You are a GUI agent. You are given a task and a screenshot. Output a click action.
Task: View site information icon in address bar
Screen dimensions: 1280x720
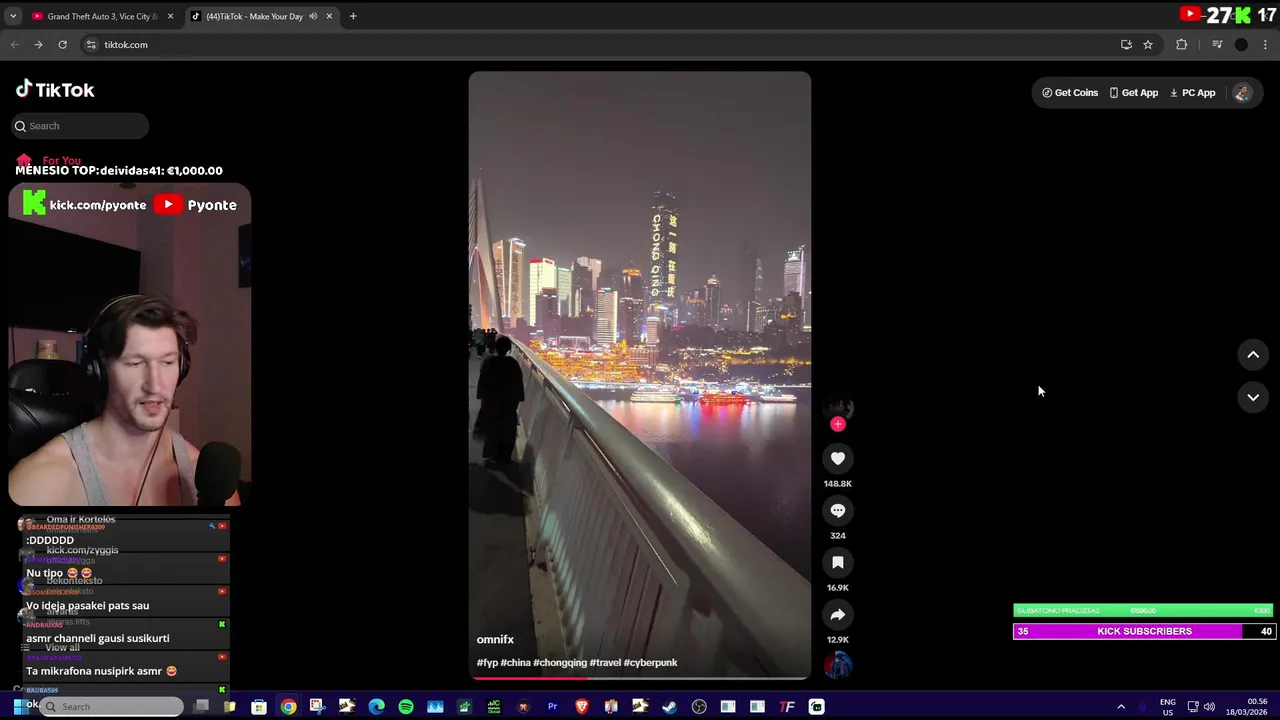(91, 44)
